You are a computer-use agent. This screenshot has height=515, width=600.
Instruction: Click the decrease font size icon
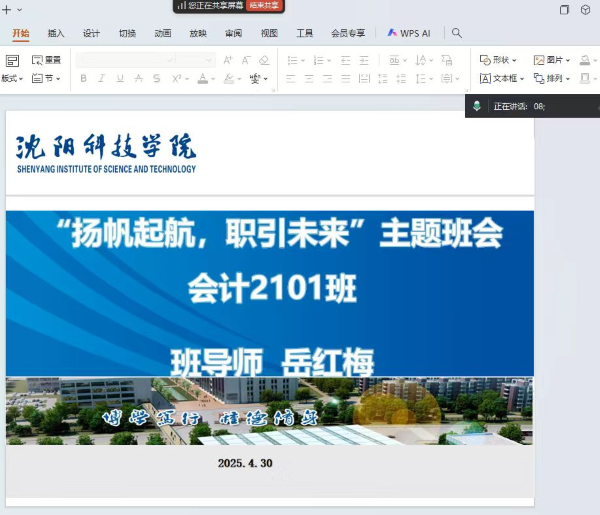coord(245,60)
